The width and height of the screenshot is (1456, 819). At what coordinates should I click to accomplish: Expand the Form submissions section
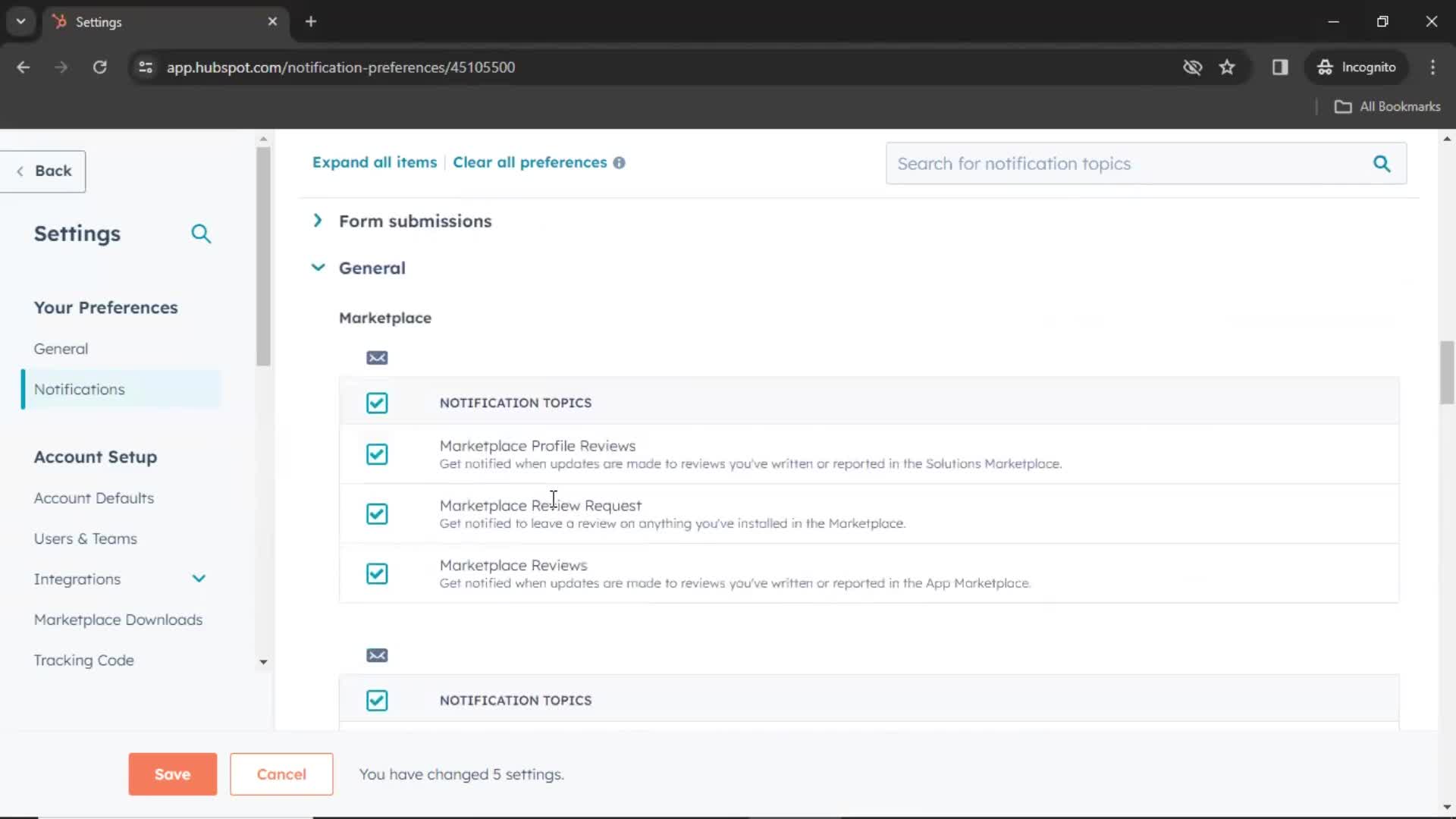[x=318, y=221]
